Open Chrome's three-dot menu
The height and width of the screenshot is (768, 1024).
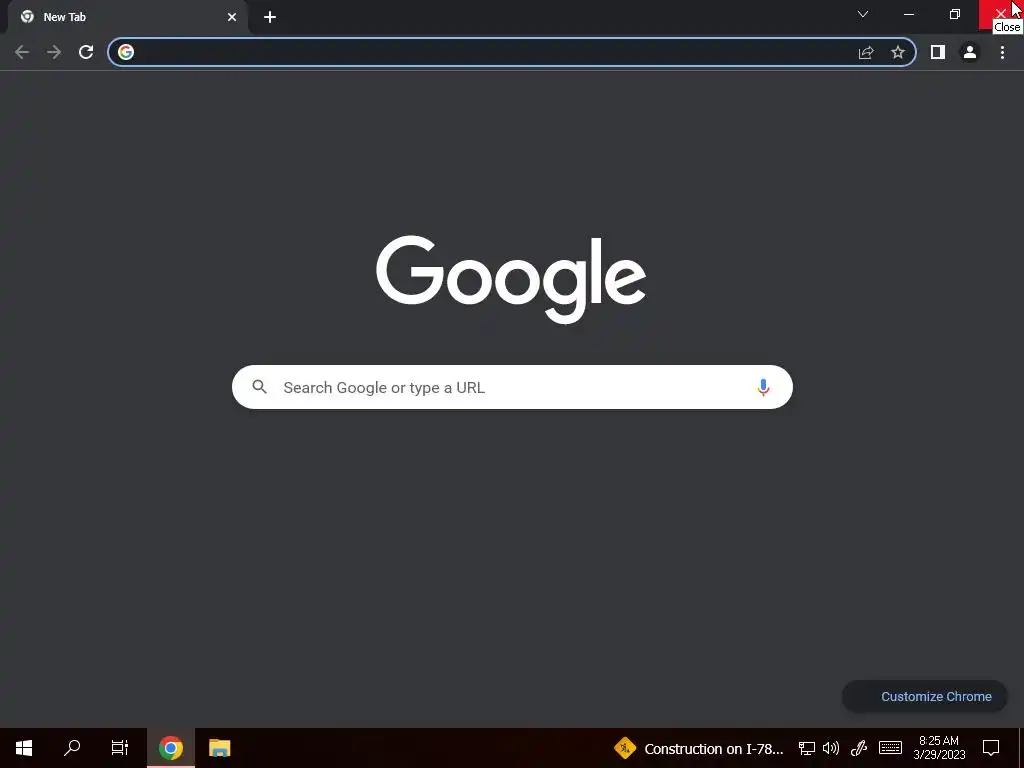tap(1002, 52)
